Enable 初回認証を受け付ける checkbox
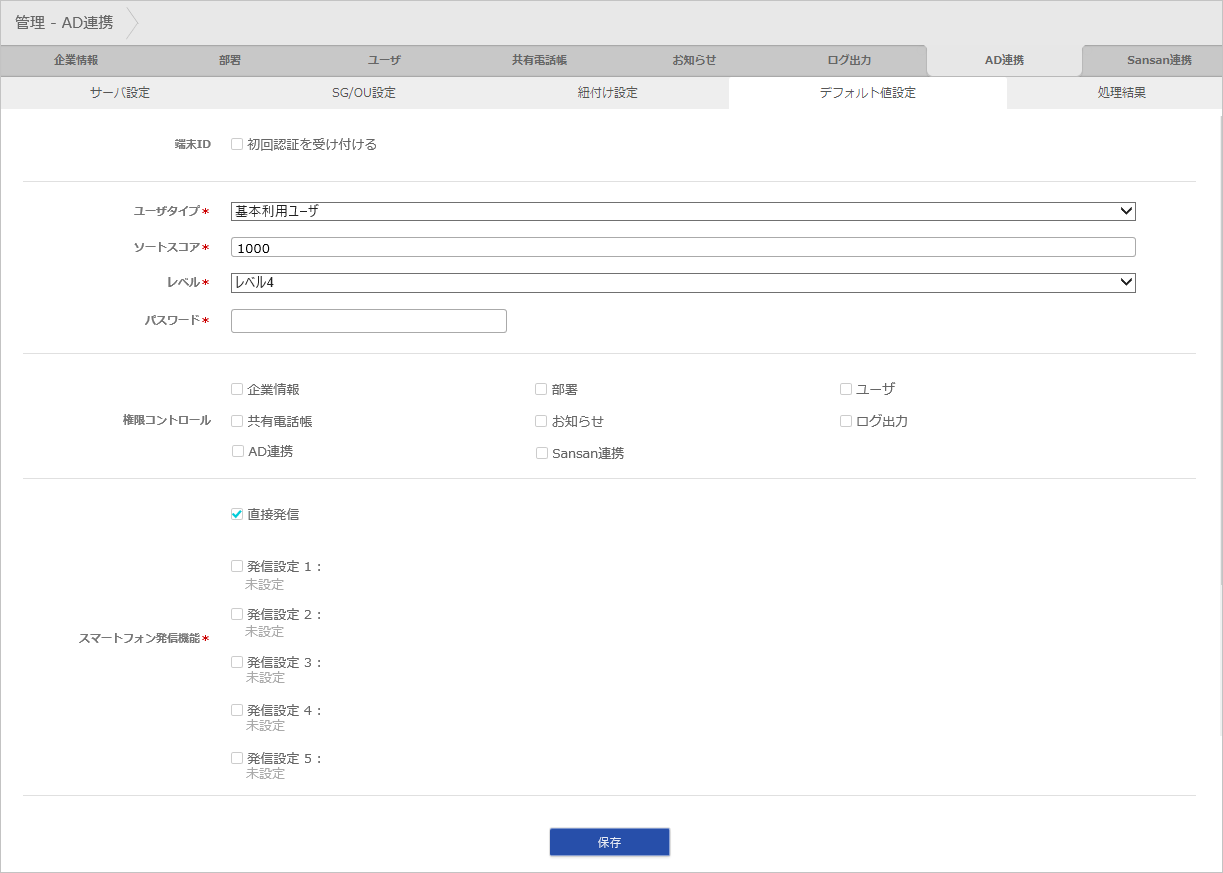This screenshot has height=873, width=1223. click(x=237, y=144)
